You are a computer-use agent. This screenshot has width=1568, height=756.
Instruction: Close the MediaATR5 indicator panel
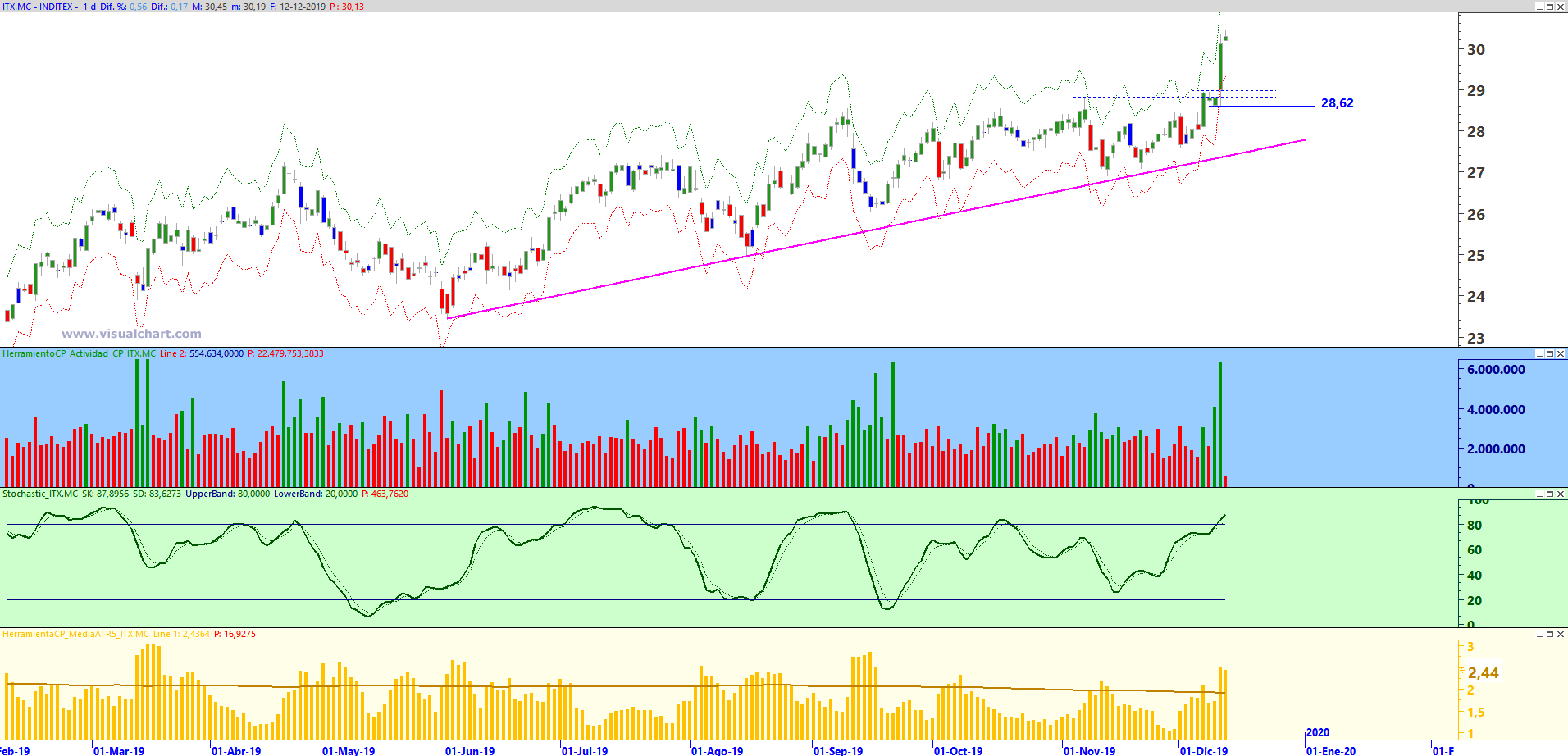[1561, 634]
